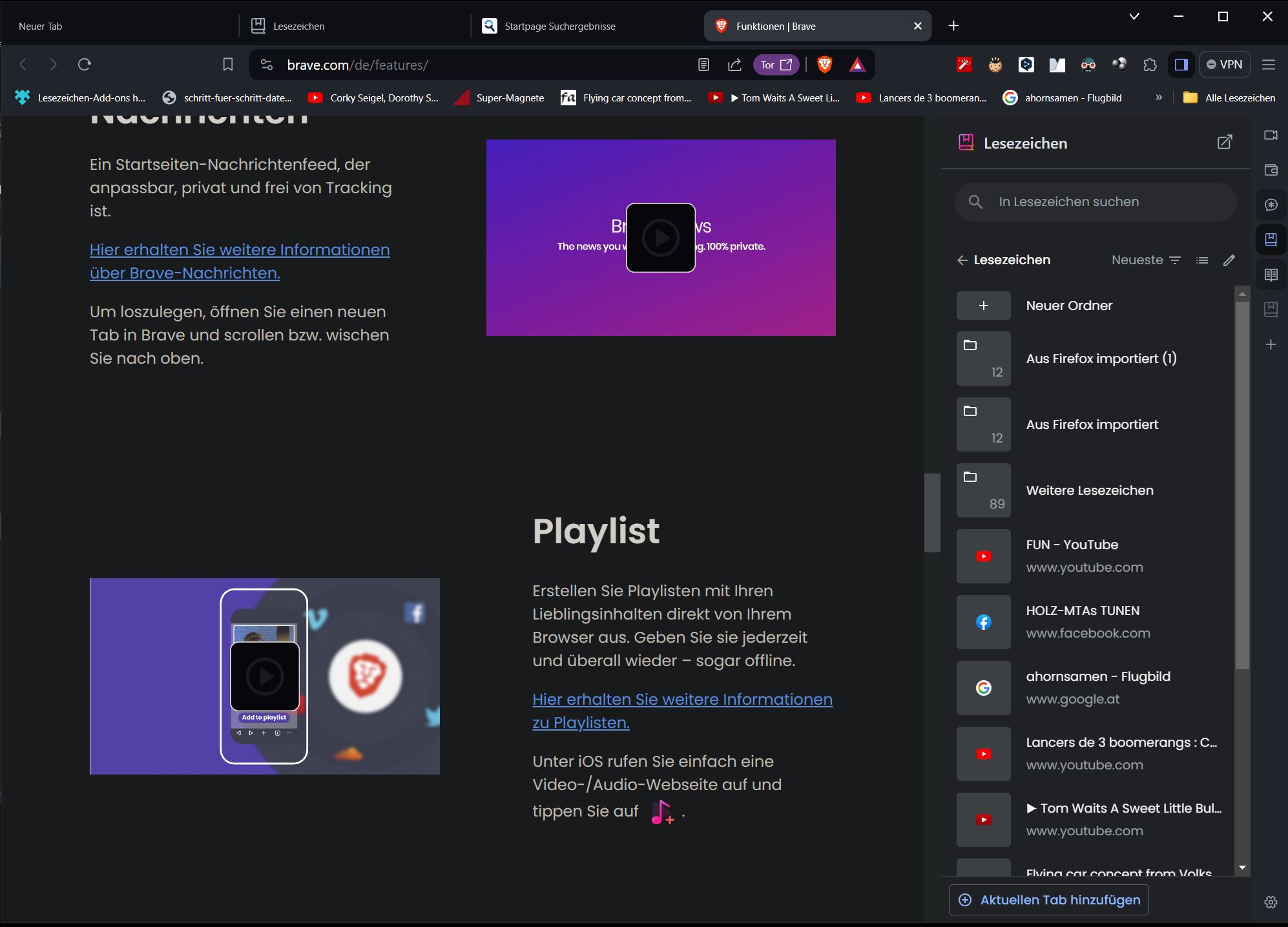Add item to sidebar plus icon

1271,344
